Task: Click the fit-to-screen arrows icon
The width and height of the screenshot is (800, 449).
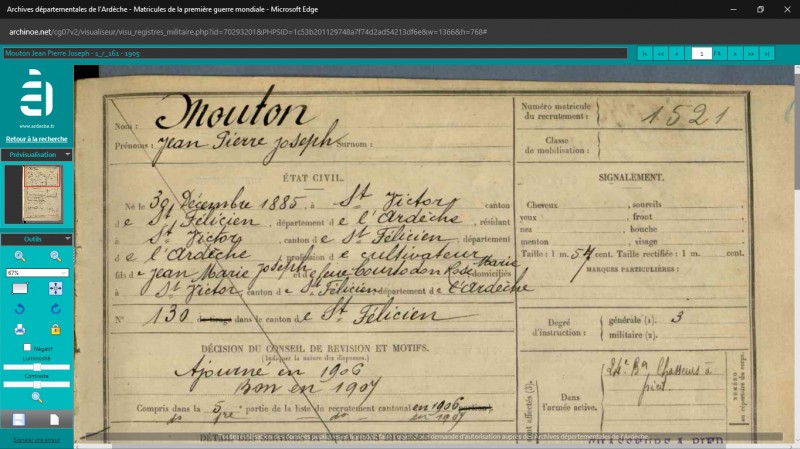Action: 56,289
